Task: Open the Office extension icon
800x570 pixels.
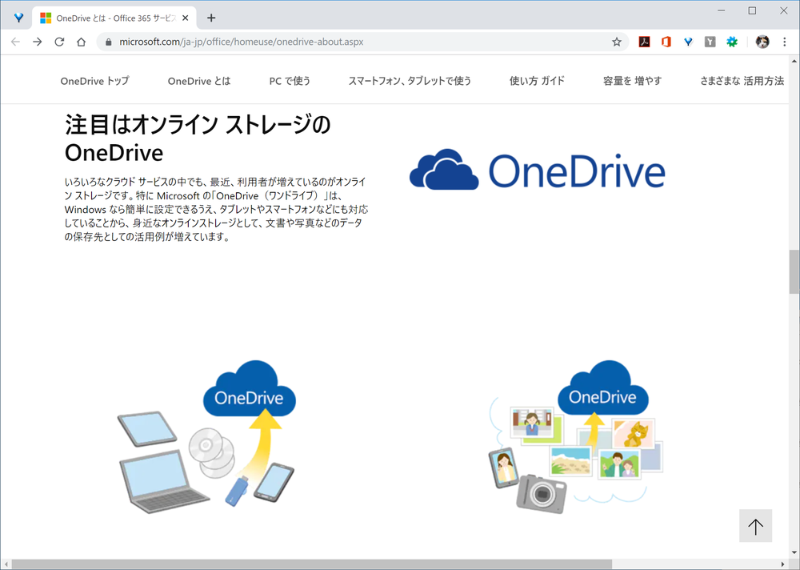Action: [x=666, y=42]
